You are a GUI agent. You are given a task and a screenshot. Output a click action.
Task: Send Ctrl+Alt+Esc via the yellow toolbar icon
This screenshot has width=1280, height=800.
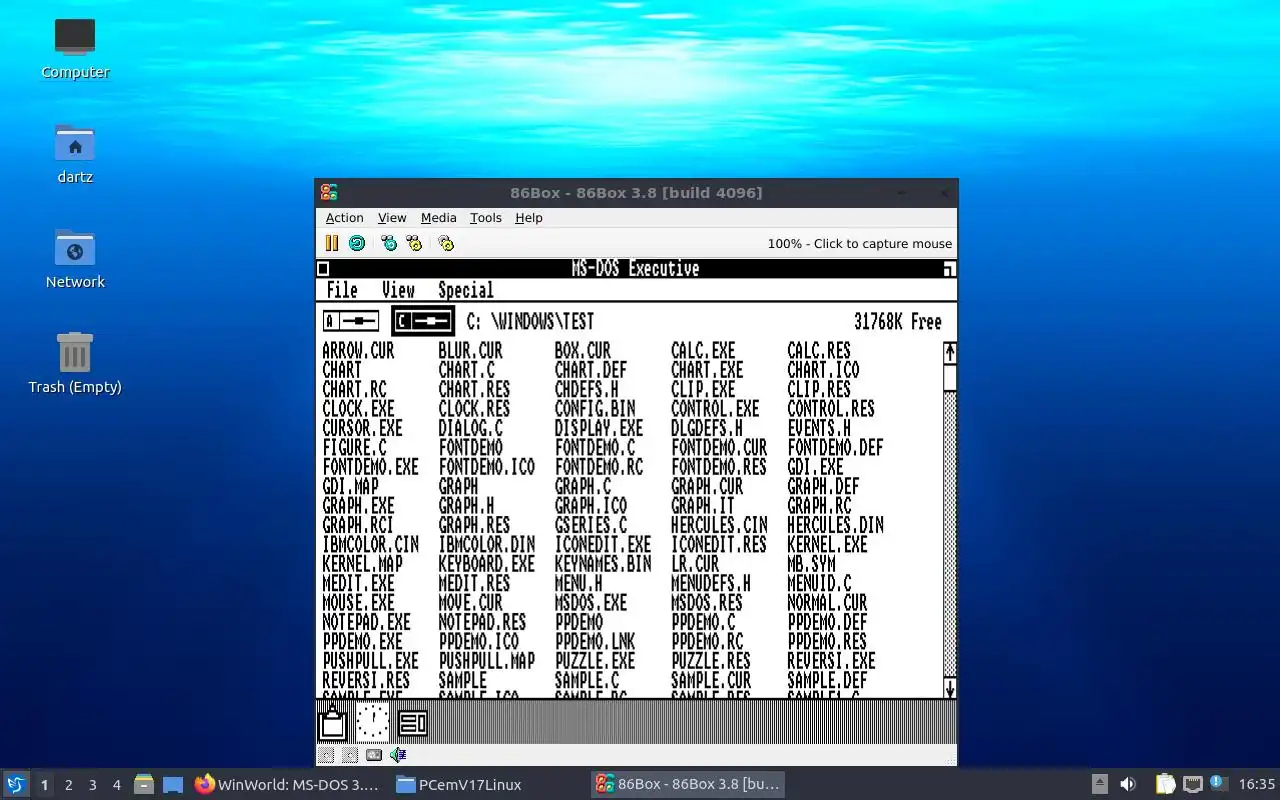click(x=414, y=243)
